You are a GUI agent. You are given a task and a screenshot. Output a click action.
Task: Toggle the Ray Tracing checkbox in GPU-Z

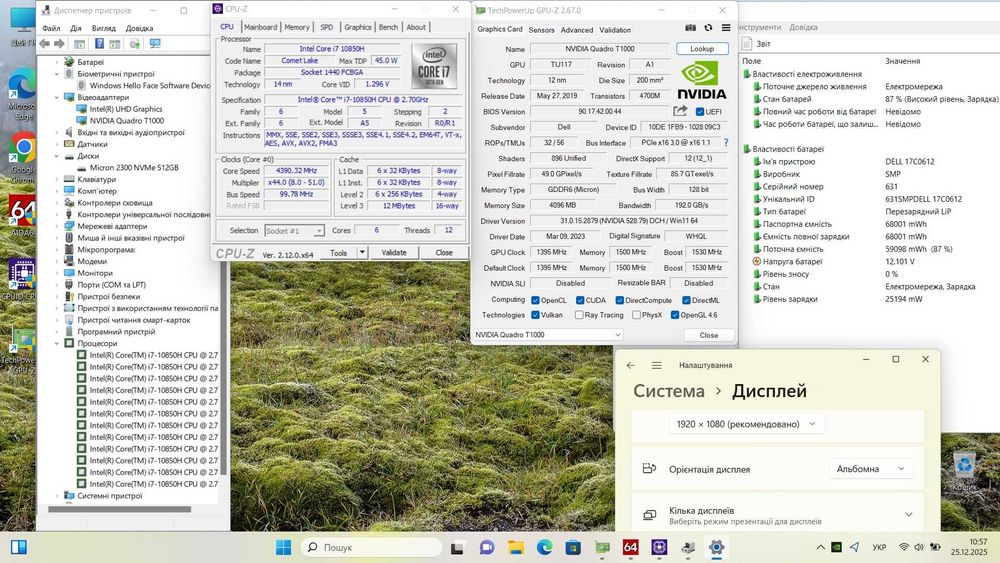[x=579, y=315]
